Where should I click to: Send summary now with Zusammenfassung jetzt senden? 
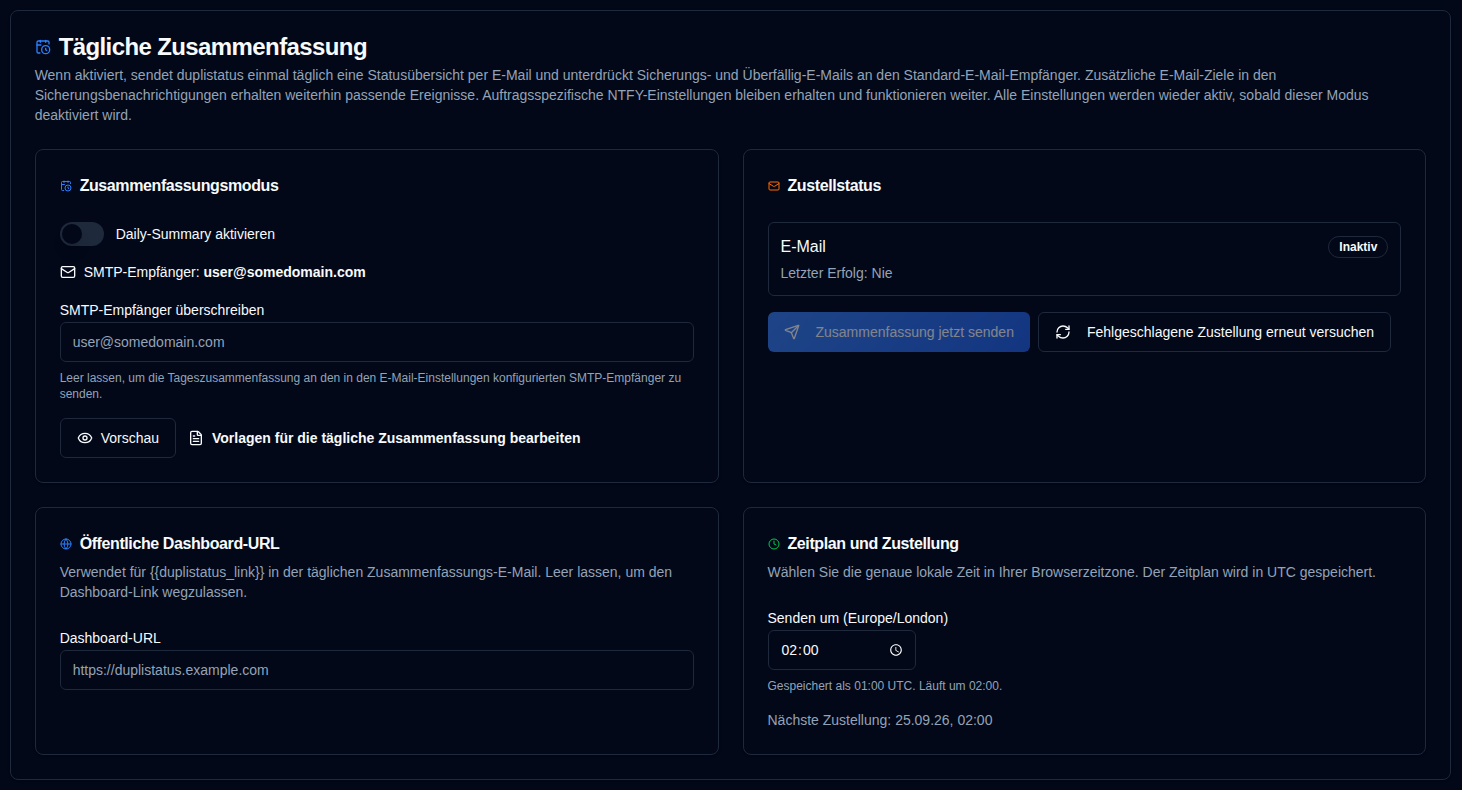(x=899, y=332)
